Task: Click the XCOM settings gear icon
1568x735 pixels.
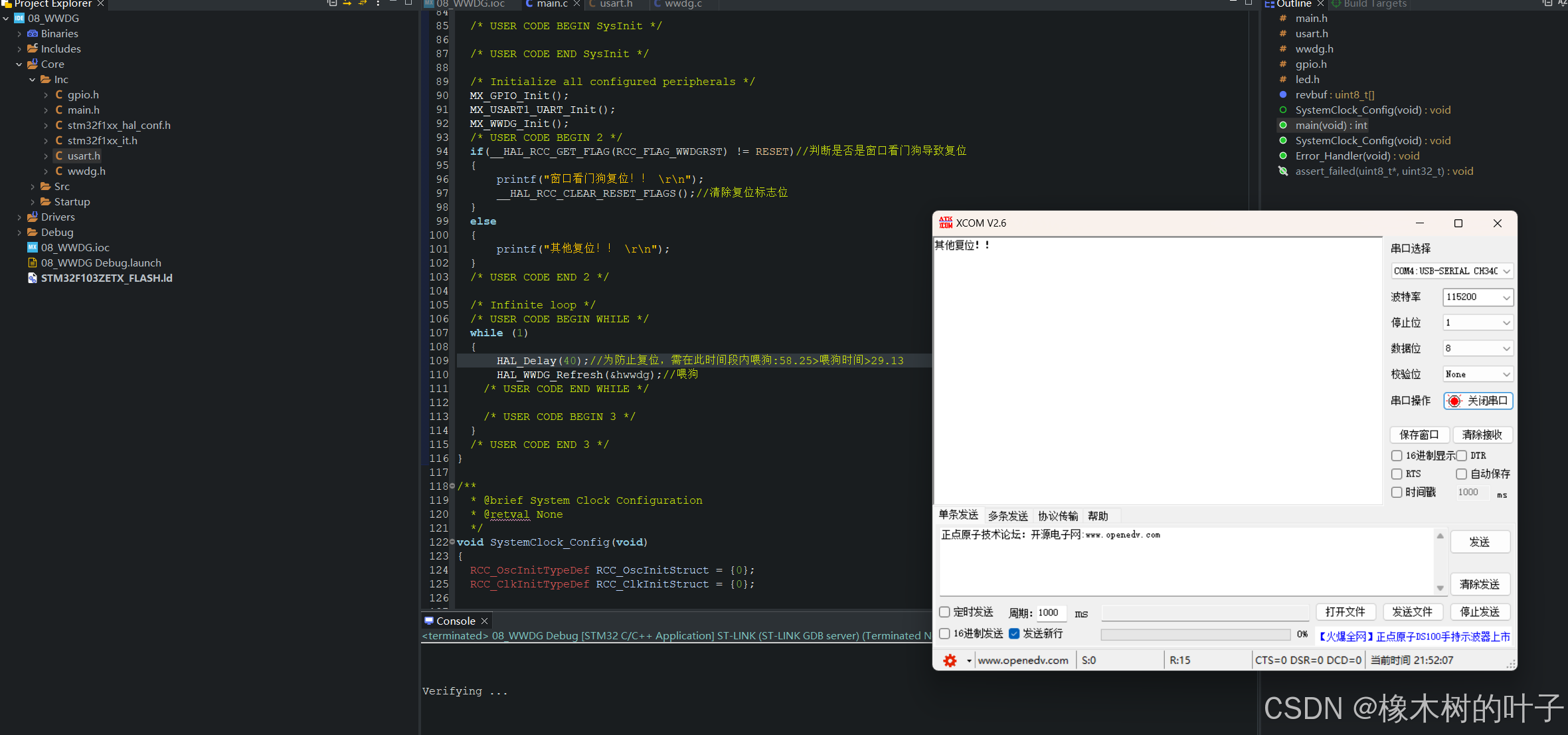Action: (950, 661)
